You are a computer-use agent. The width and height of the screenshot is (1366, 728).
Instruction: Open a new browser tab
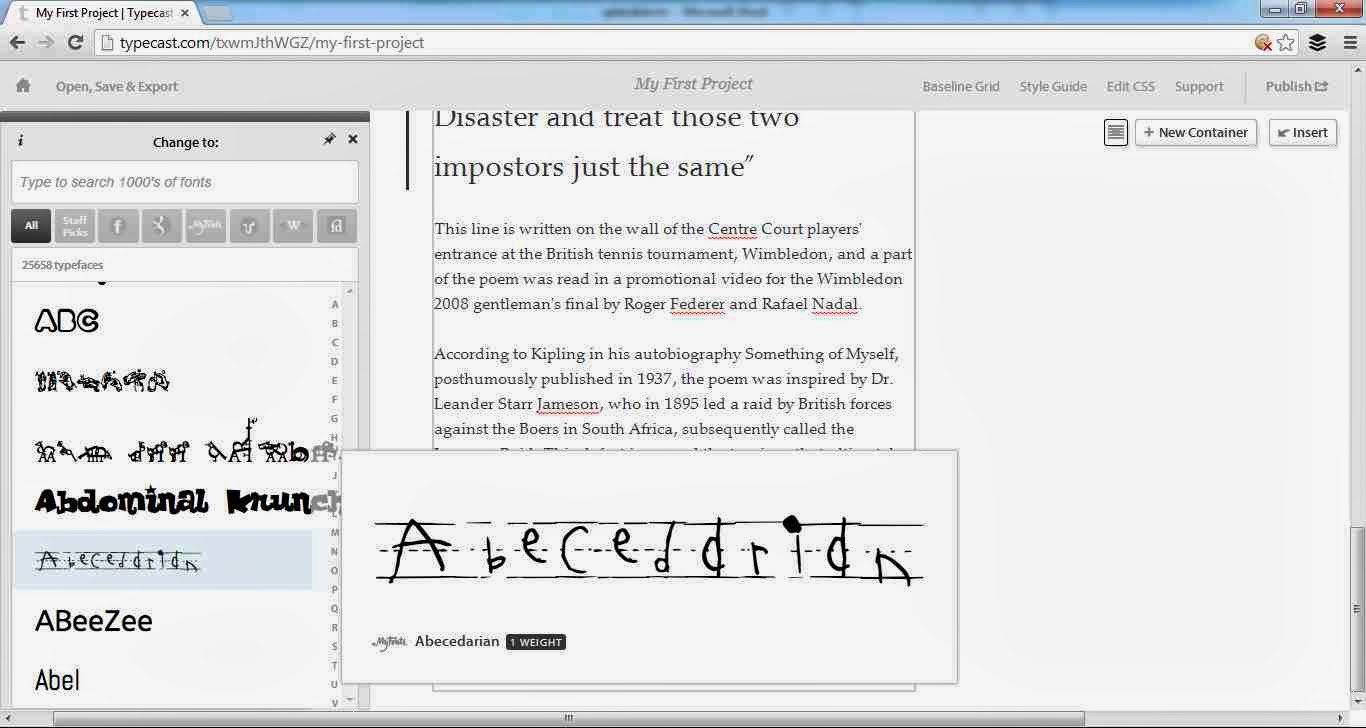click(217, 13)
